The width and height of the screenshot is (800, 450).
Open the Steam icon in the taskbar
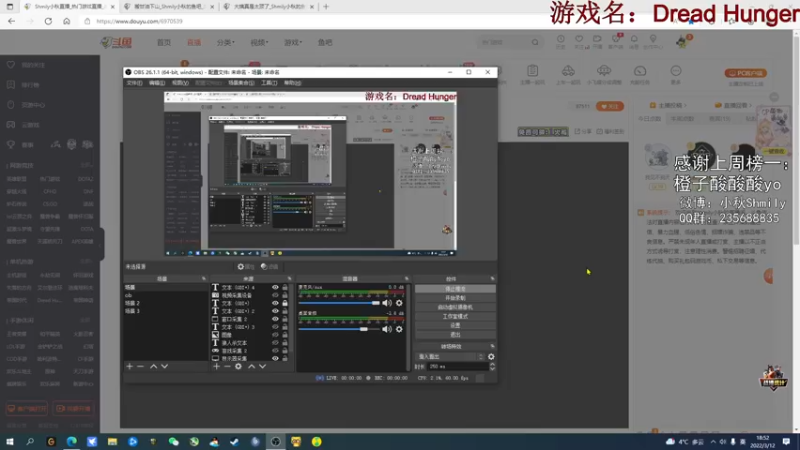click(x=234, y=441)
